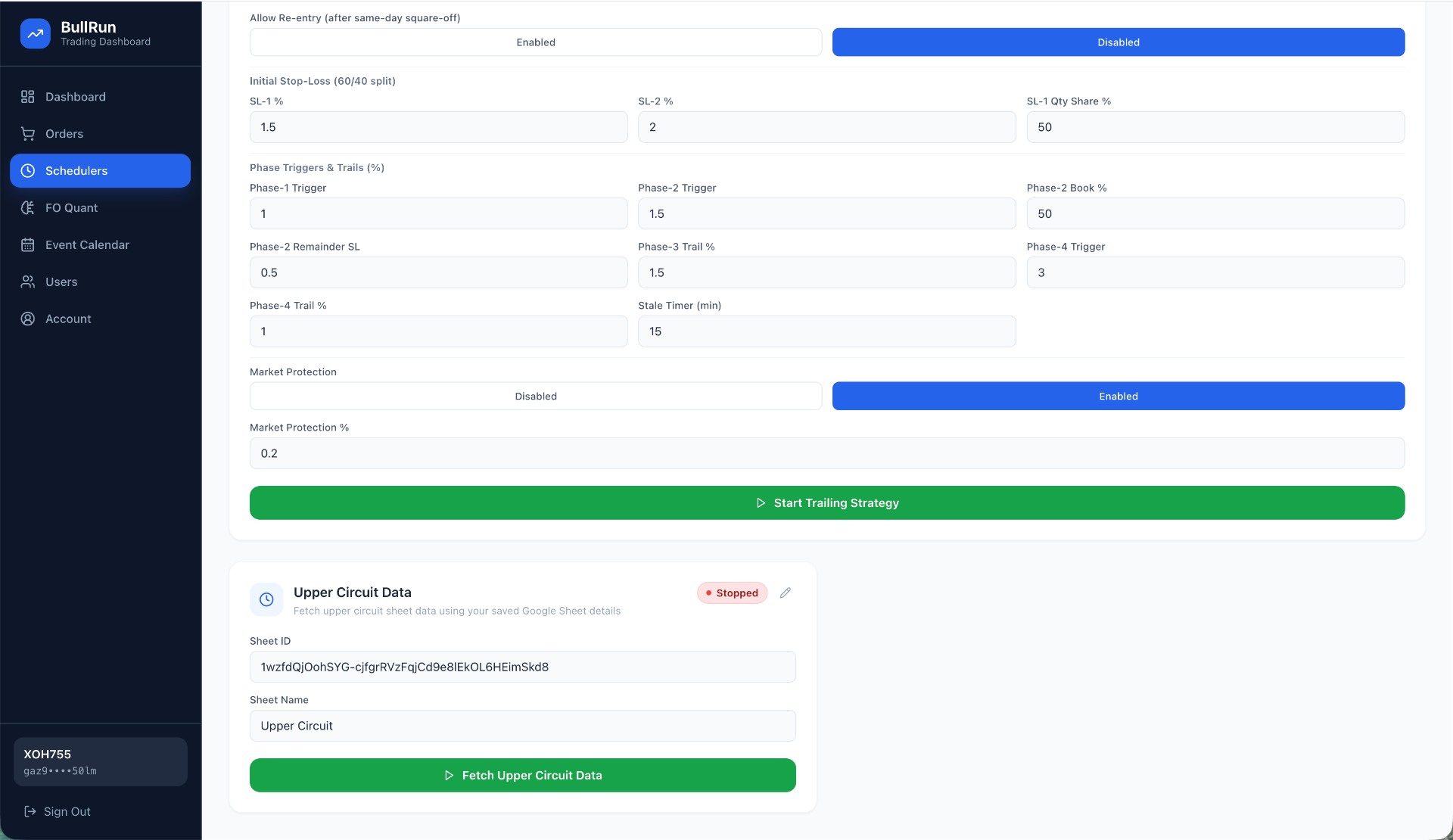The height and width of the screenshot is (840, 1453).
Task: Click the BullRun logo icon
Action: tap(35, 33)
